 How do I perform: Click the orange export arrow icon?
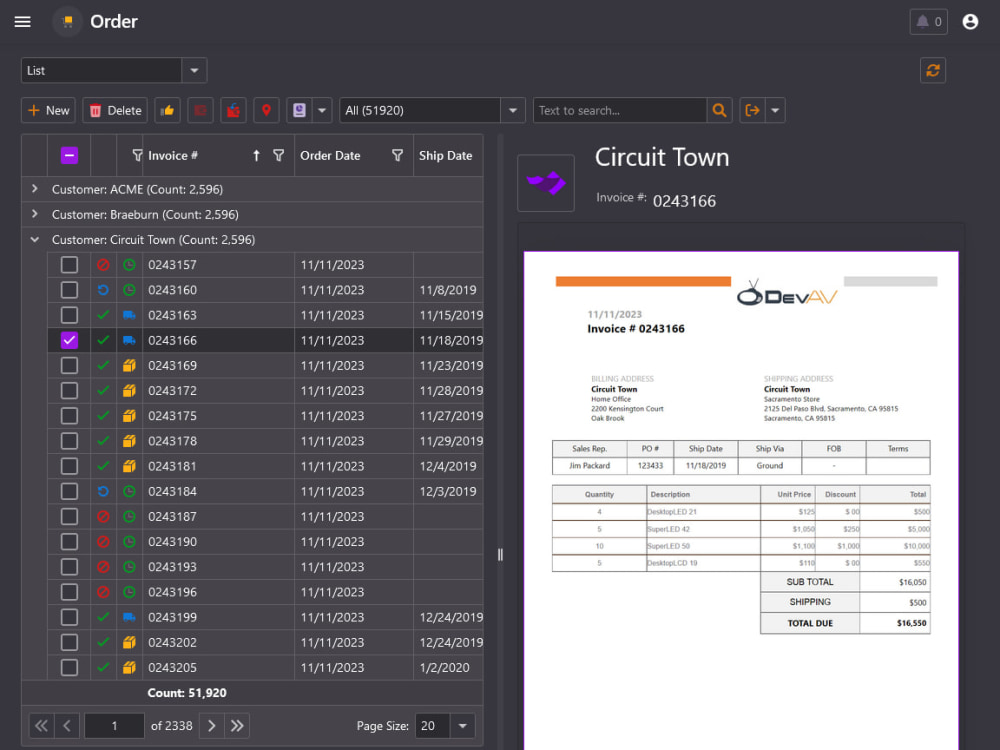click(753, 110)
